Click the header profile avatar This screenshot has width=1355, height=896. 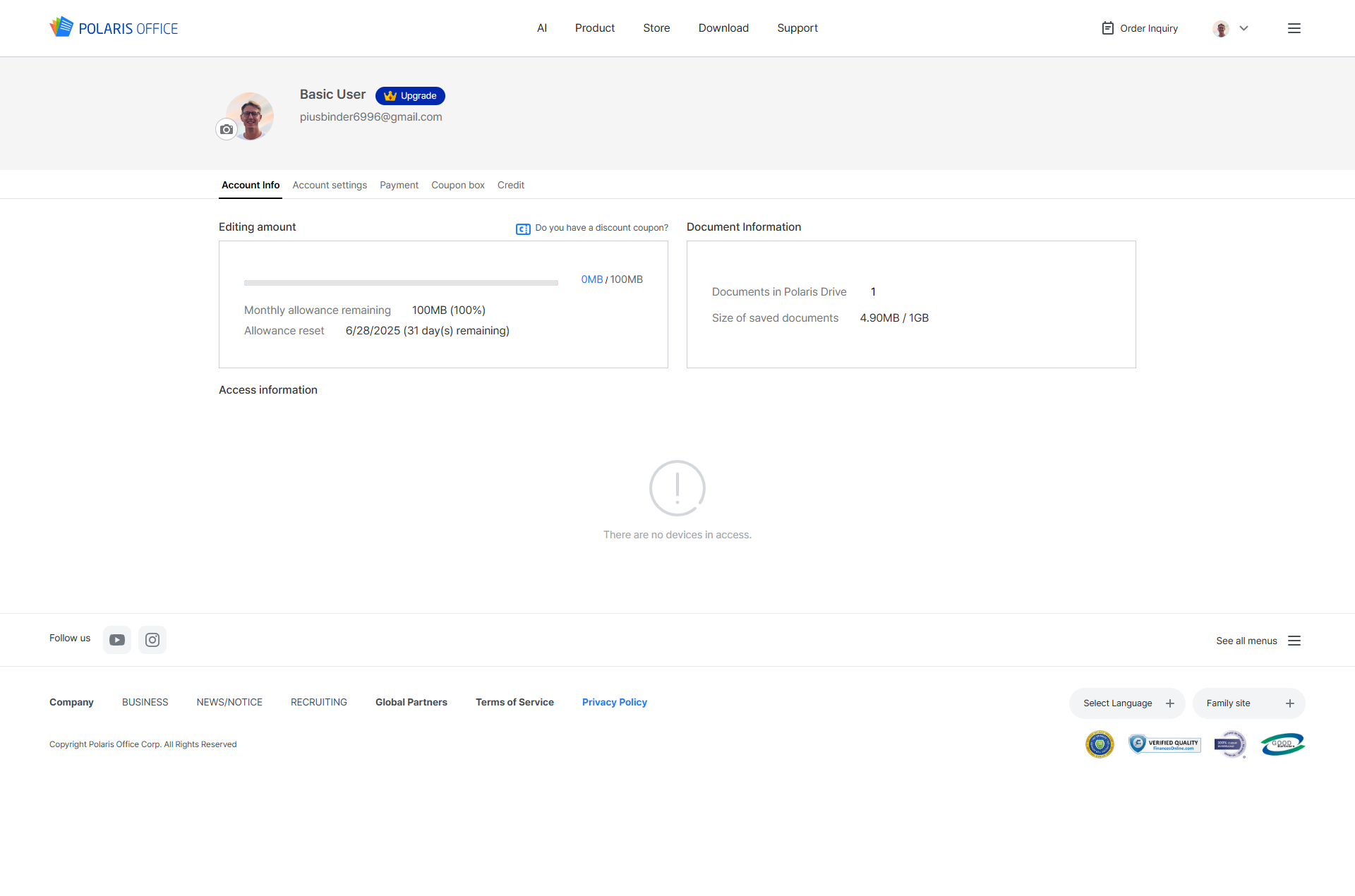(x=1221, y=28)
